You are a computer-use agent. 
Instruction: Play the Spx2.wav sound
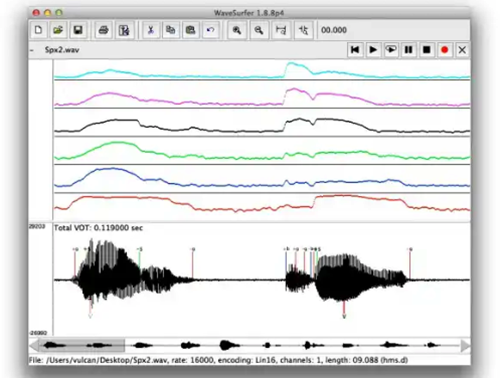(373, 50)
